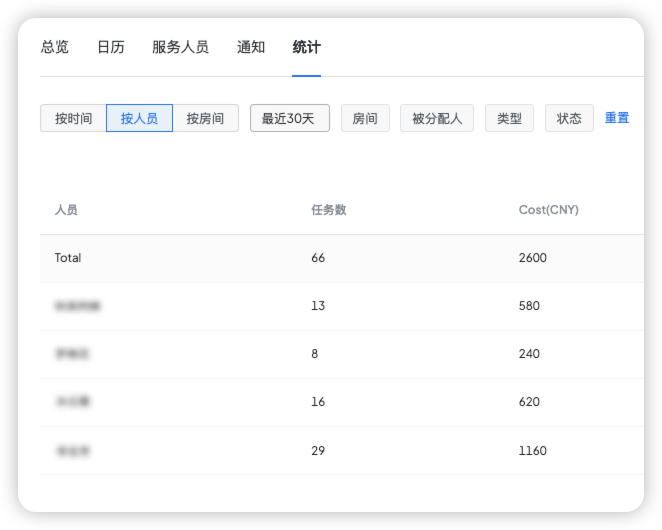Open the 被分配人 filter dropdown
662x530 pixels.
pyautogui.click(x=437, y=118)
